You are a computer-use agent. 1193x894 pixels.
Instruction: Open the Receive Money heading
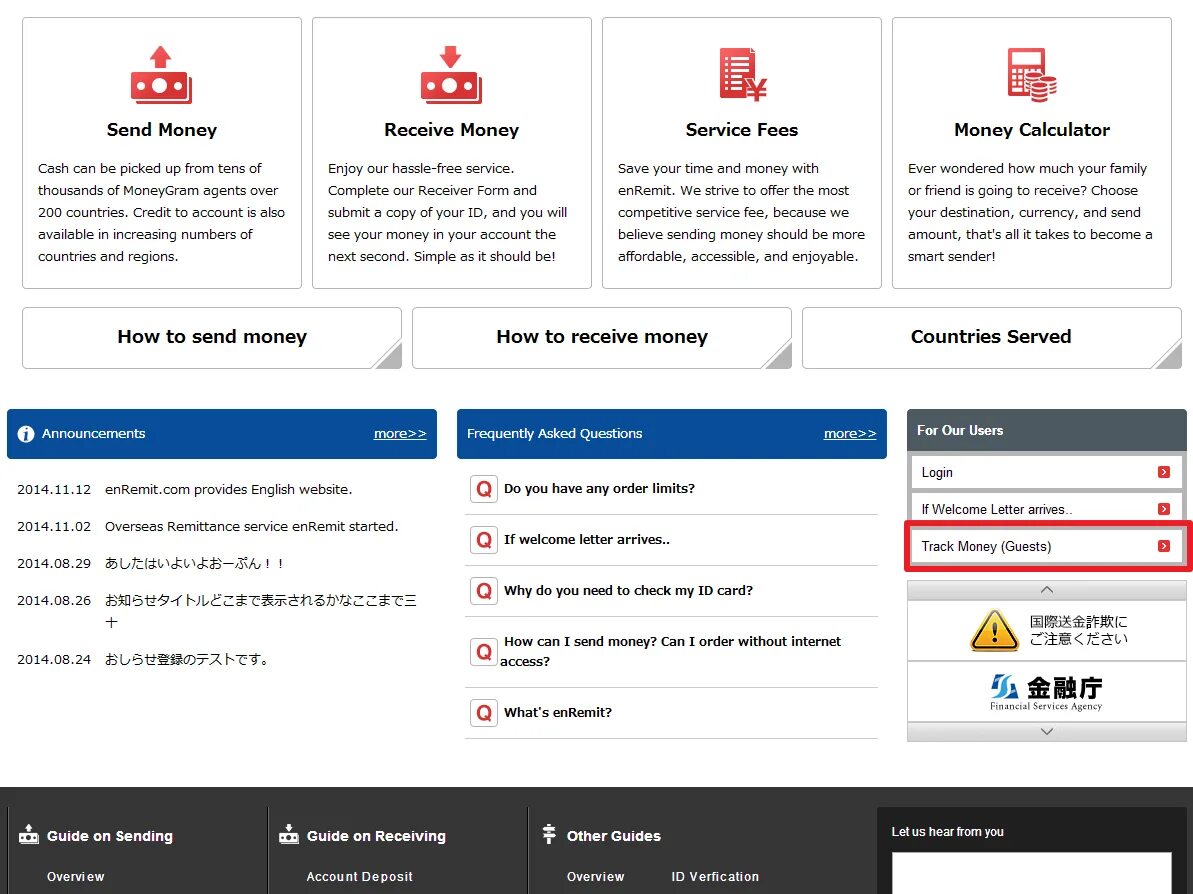(x=451, y=130)
